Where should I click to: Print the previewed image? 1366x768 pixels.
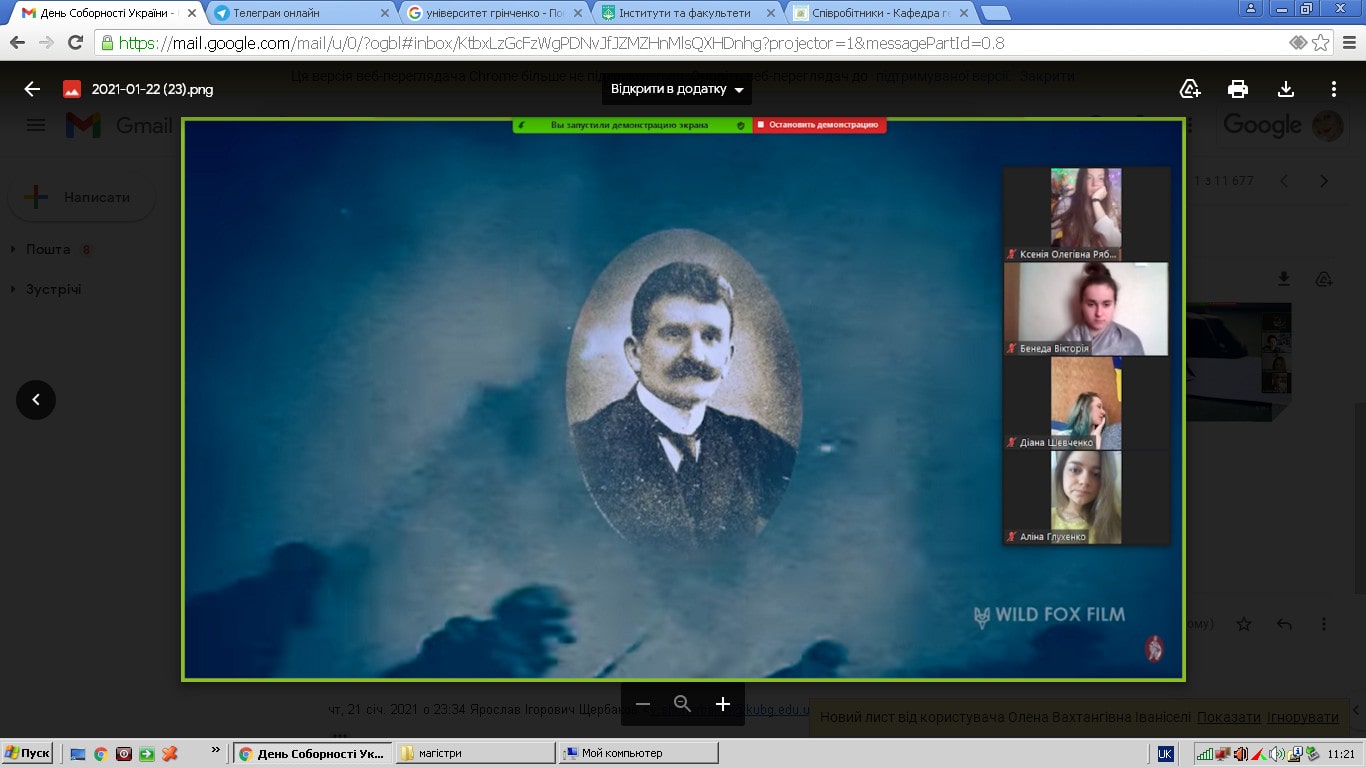click(x=1238, y=89)
